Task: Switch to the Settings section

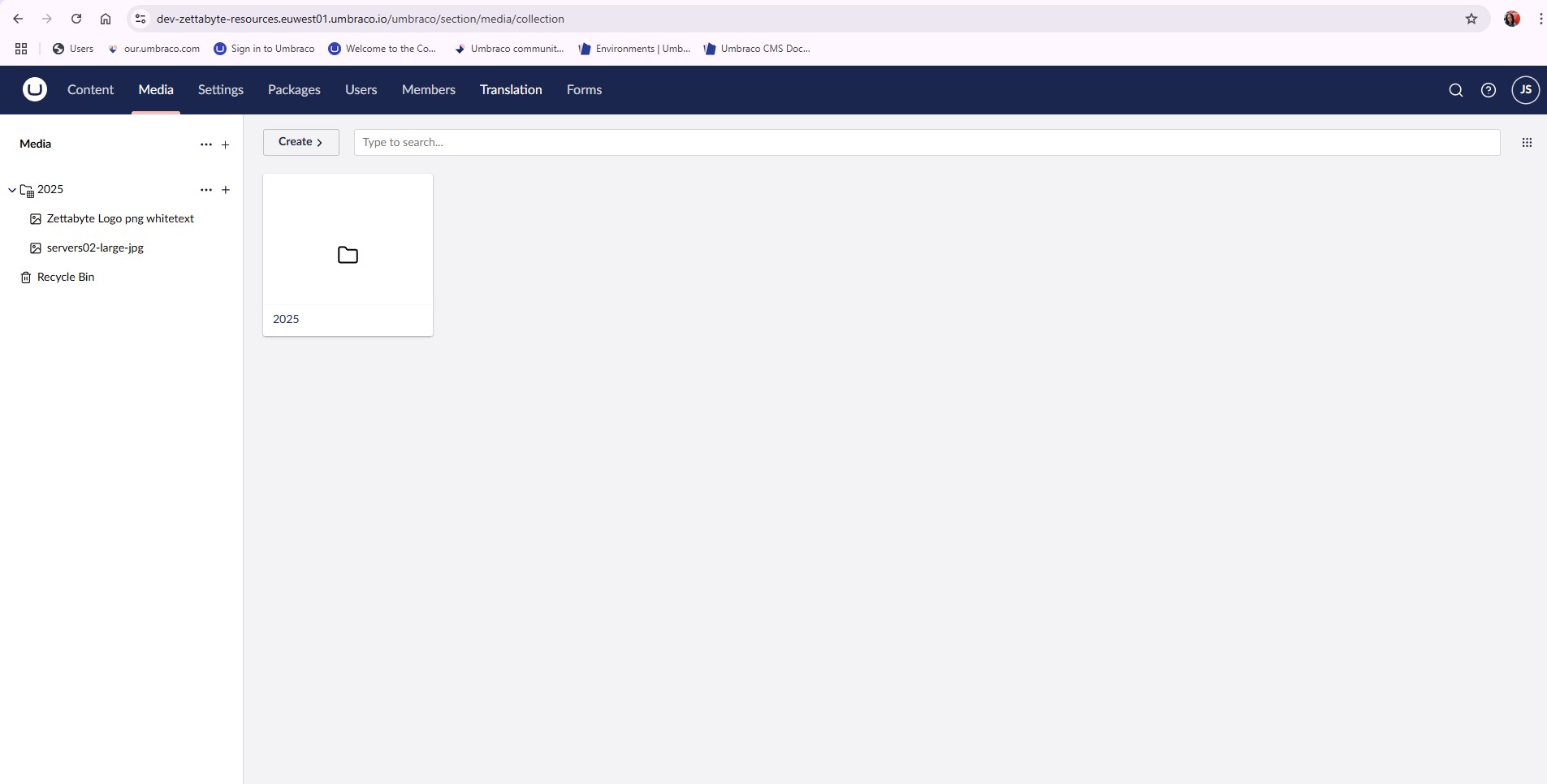Action: point(221,90)
